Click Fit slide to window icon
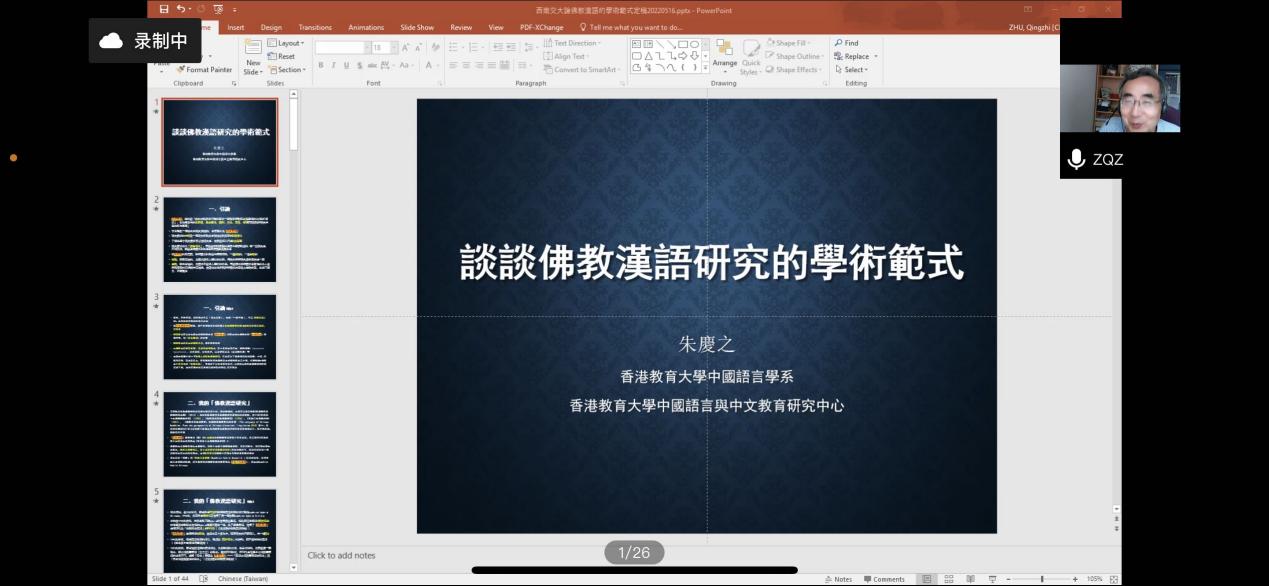This screenshot has height=586, width=1269. click(1113, 579)
